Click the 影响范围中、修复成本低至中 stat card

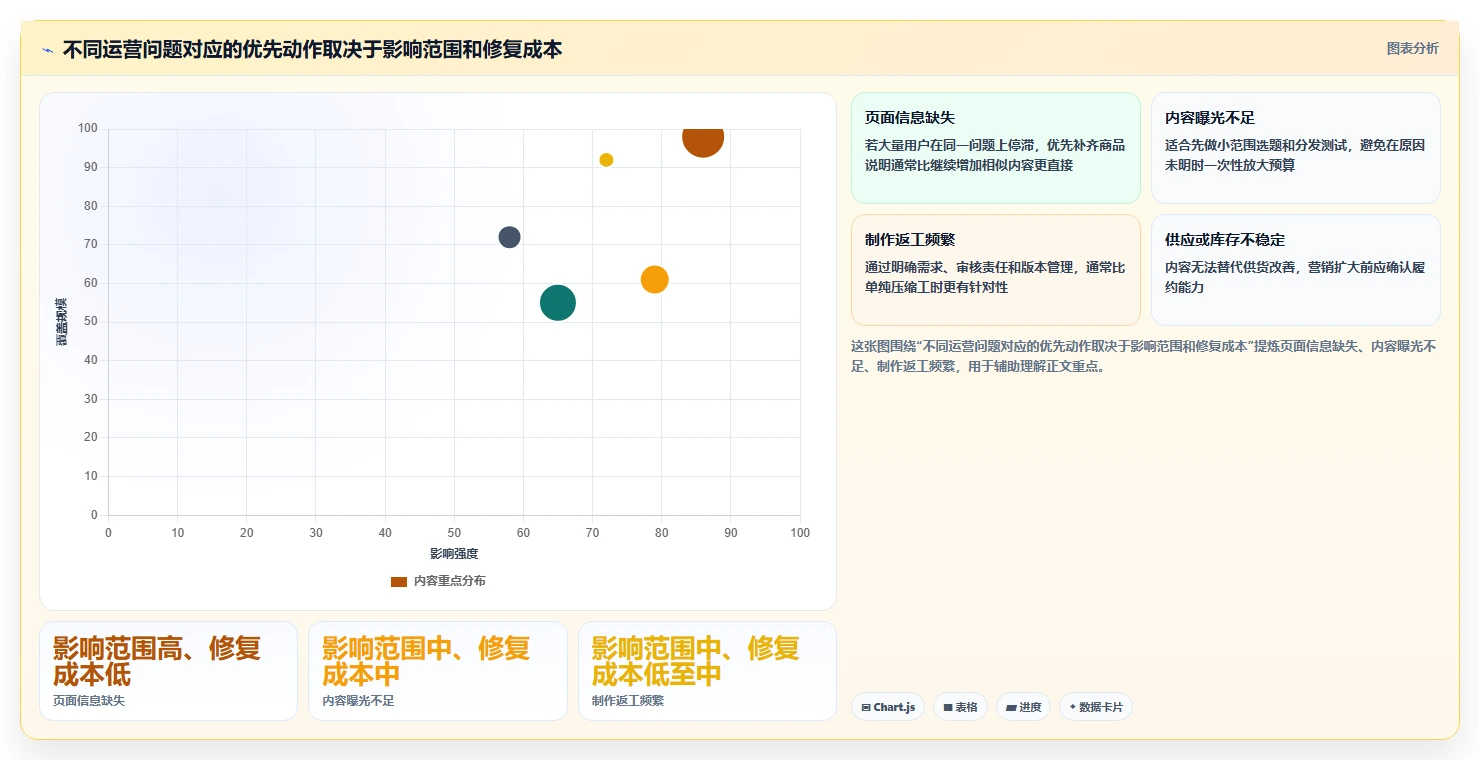pyautogui.click(x=707, y=671)
